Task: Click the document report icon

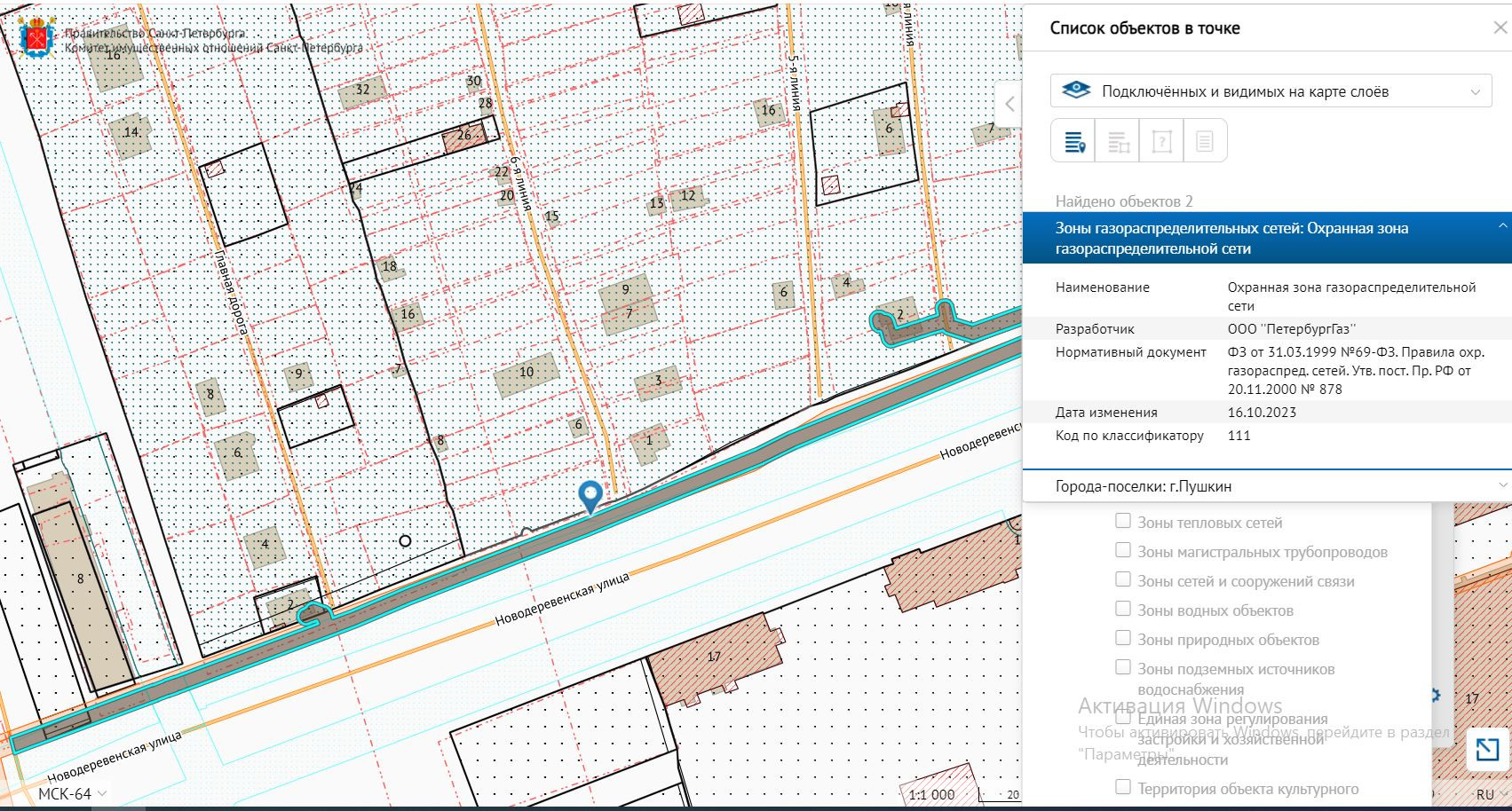Action: 1204,141
